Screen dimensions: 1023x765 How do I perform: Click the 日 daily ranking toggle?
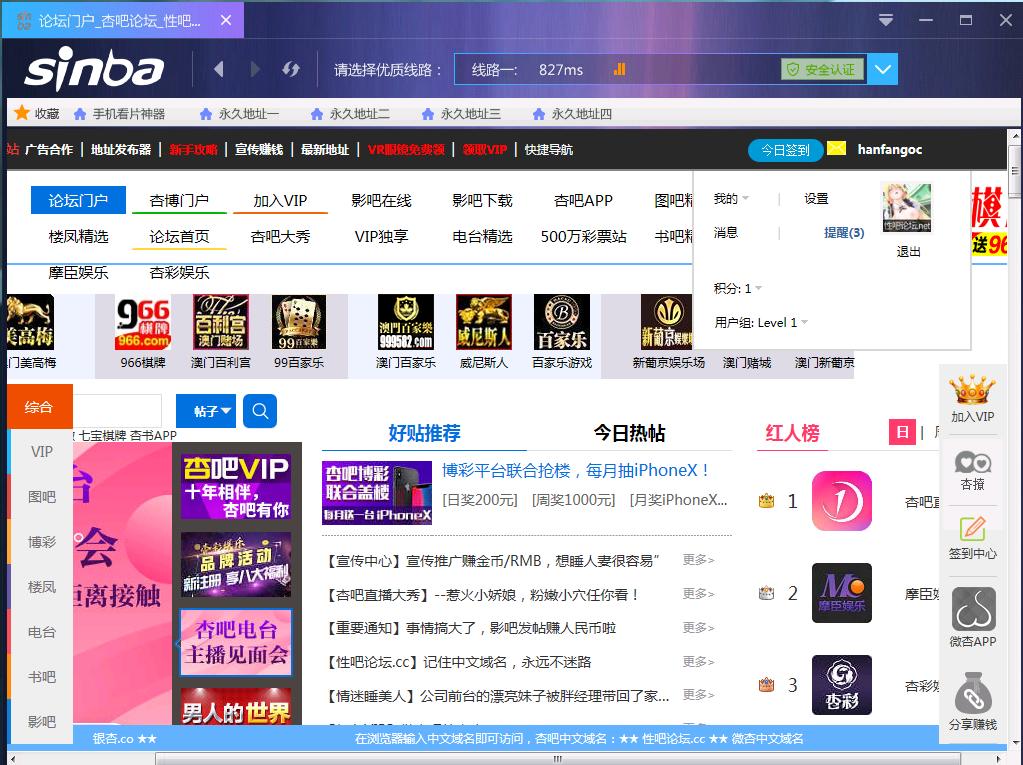[x=902, y=432]
